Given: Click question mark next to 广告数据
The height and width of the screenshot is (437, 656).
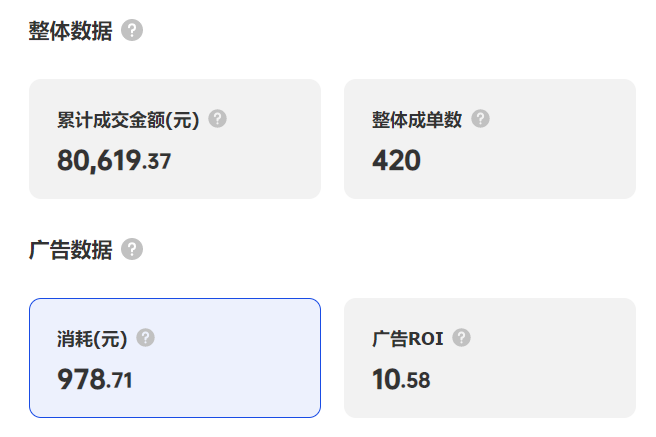Looking at the screenshot, I should tap(132, 250).
